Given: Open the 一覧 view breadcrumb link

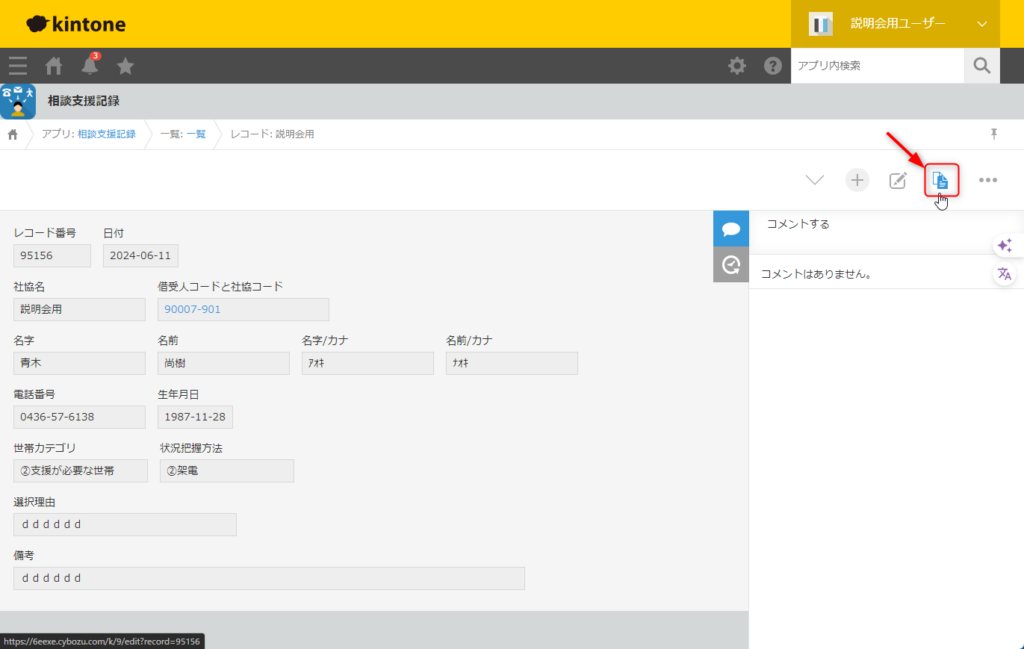Looking at the screenshot, I should 195,134.
